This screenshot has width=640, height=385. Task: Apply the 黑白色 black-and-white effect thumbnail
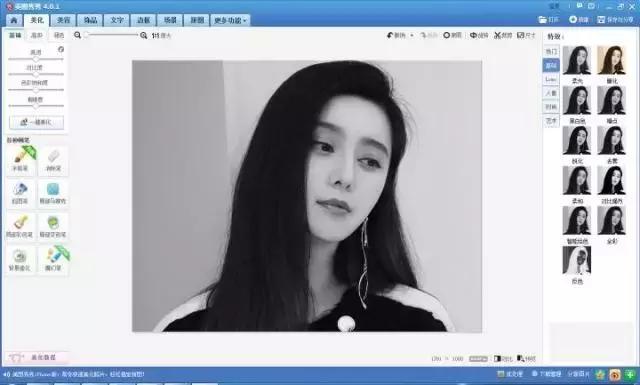[577, 100]
